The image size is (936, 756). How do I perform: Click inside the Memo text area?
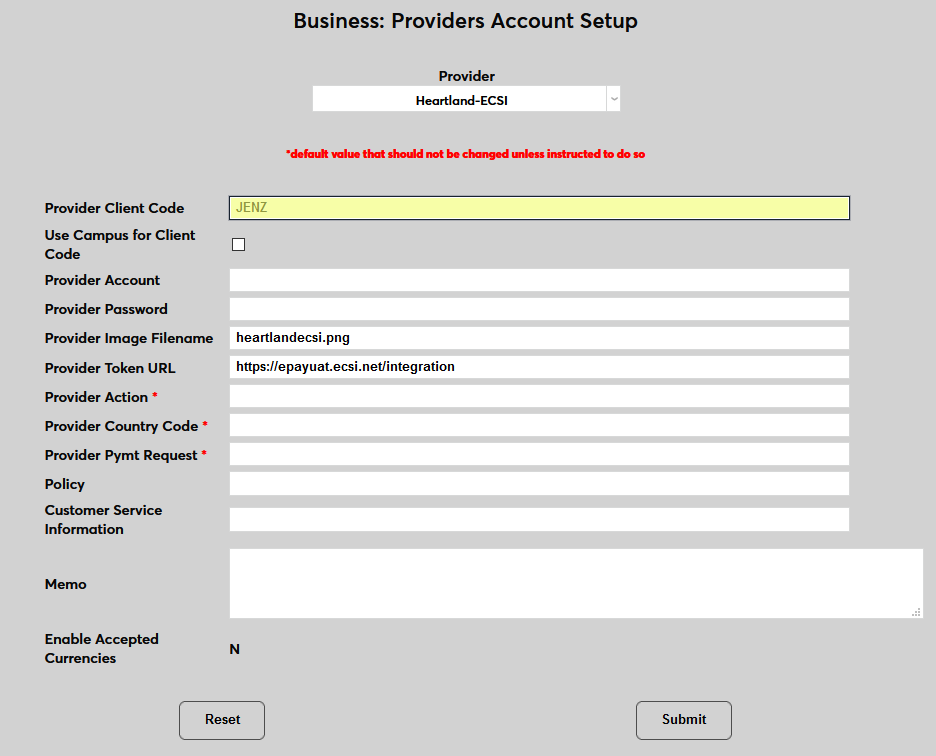click(x=575, y=583)
